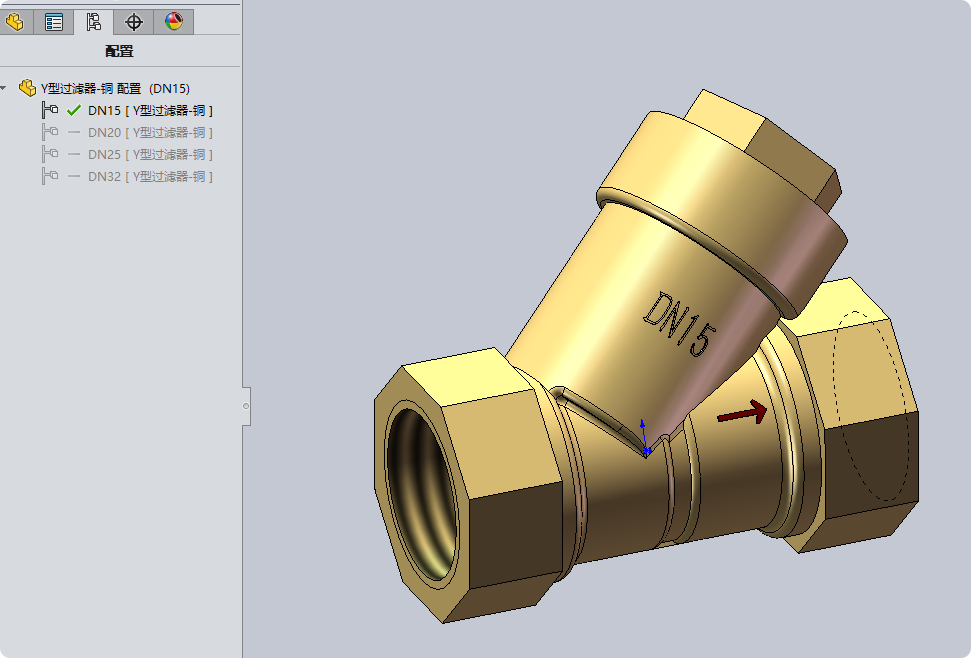Screen dimensions: 971x658
Task: Select the DN25 configuration row
Action: 150,155
